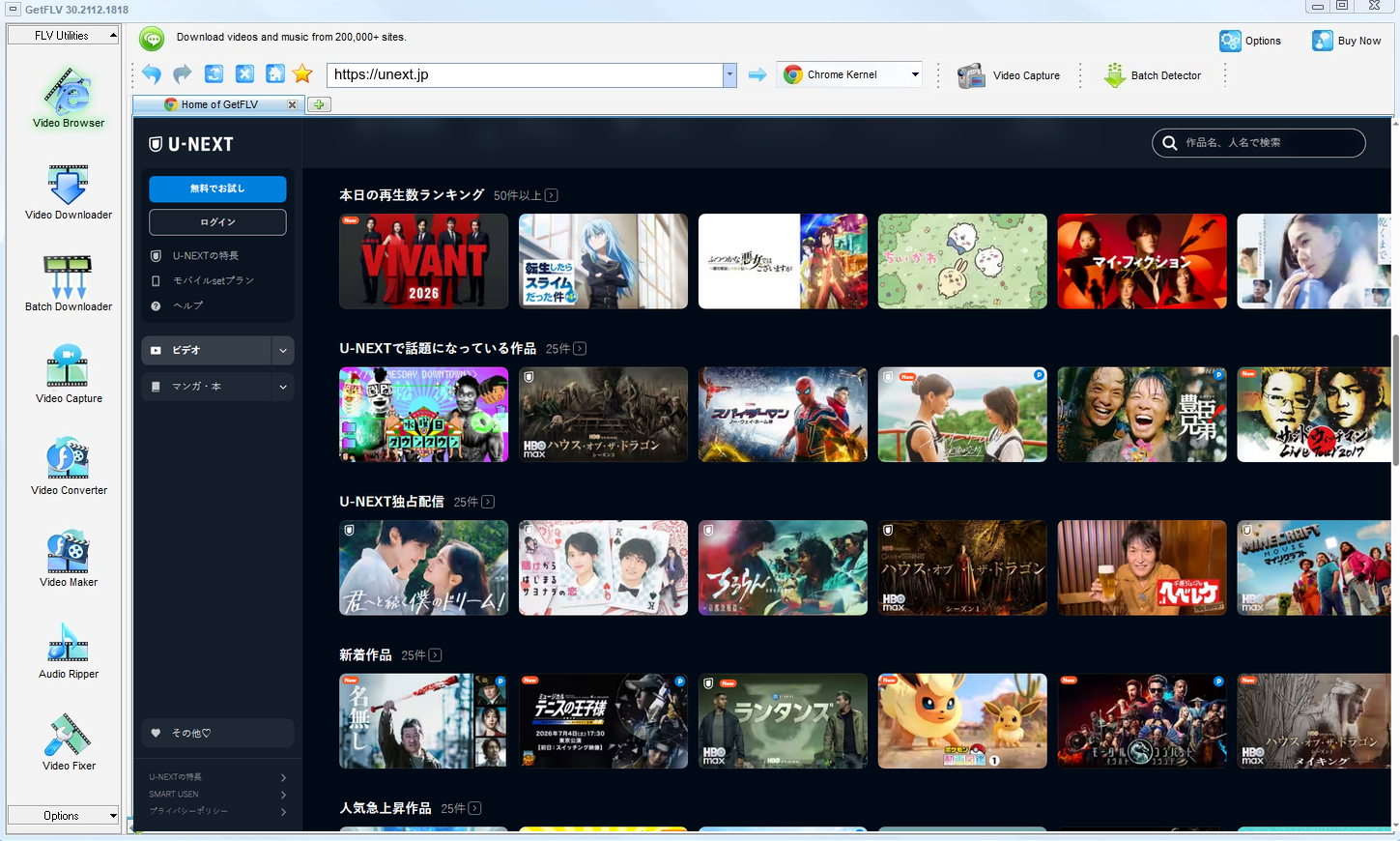Stop loading with the X icon
Viewport: 1400px width, 841px height.
tap(244, 74)
